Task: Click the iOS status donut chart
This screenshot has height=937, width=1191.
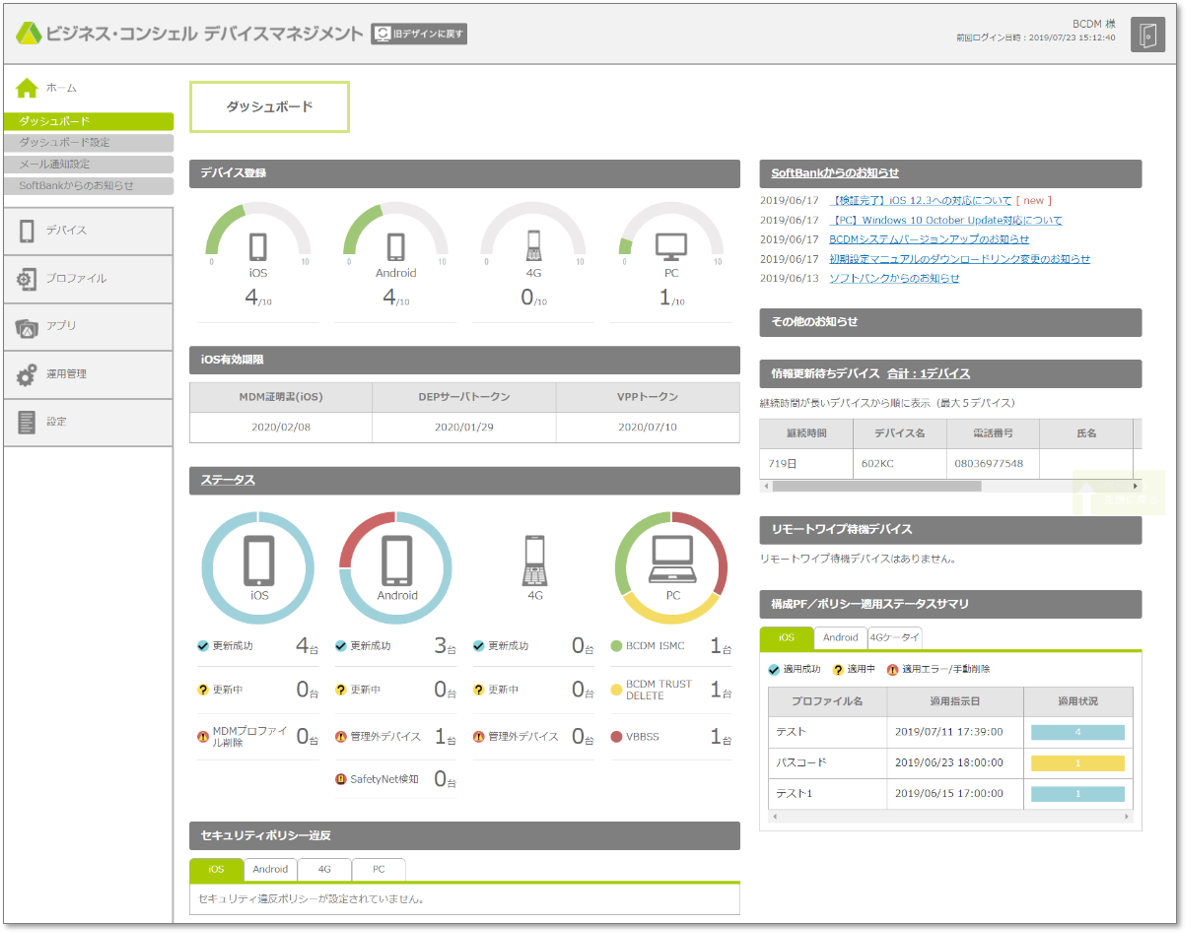Action: click(x=259, y=566)
